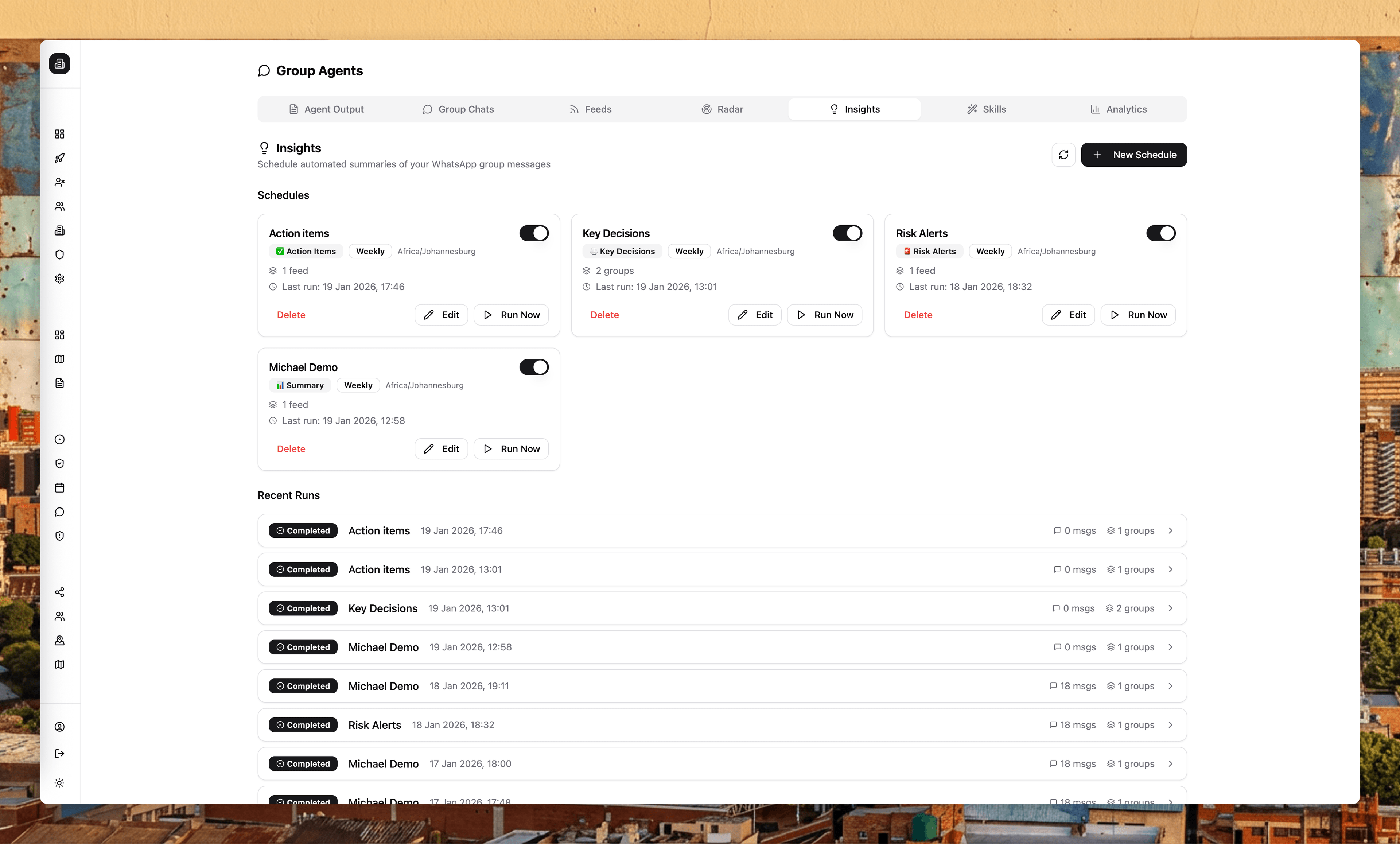Turn off the Key Decisions schedule switch
This screenshot has height=844, width=1400.
847,233
